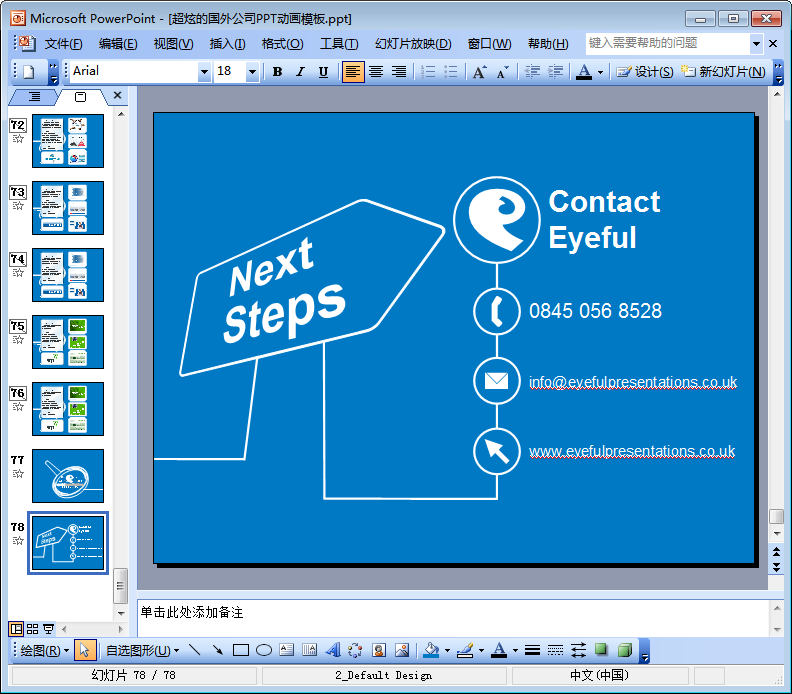This screenshot has width=792, height=694.
Task: Choose the Select Objects arrow tool
Action: coord(84,651)
